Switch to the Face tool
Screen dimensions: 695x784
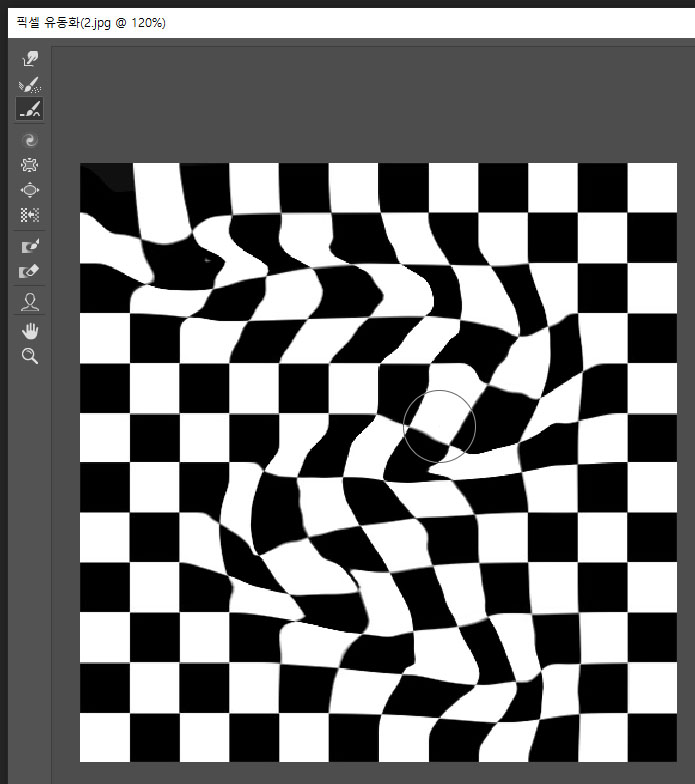(x=30, y=302)
